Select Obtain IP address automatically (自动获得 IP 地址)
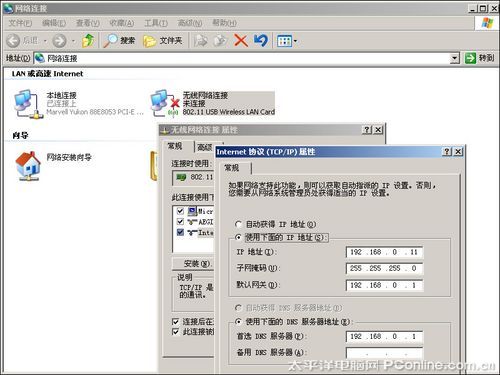Screen dimensions: 500x375 coord(238,224)
